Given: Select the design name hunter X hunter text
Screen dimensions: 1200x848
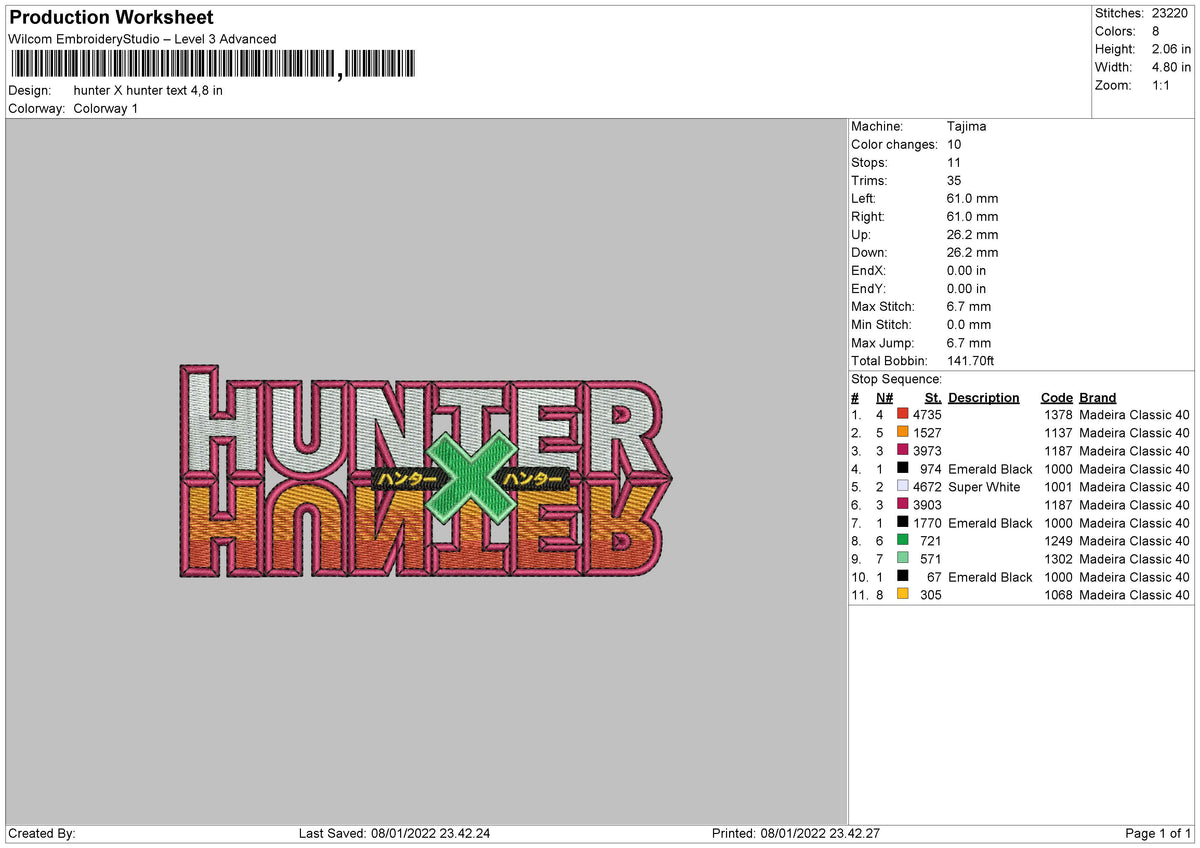Looking at the screenshot, I should pos(148,90).
